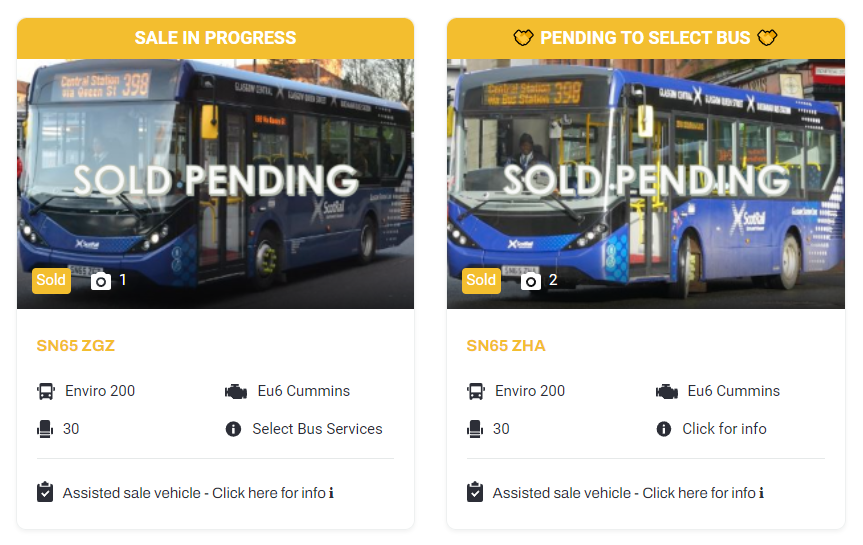Click engine icon beside Eu6 Cummins on SN65 ZGZ
Image resolution: width=863 pixels, height=545 pixels.
236,391
